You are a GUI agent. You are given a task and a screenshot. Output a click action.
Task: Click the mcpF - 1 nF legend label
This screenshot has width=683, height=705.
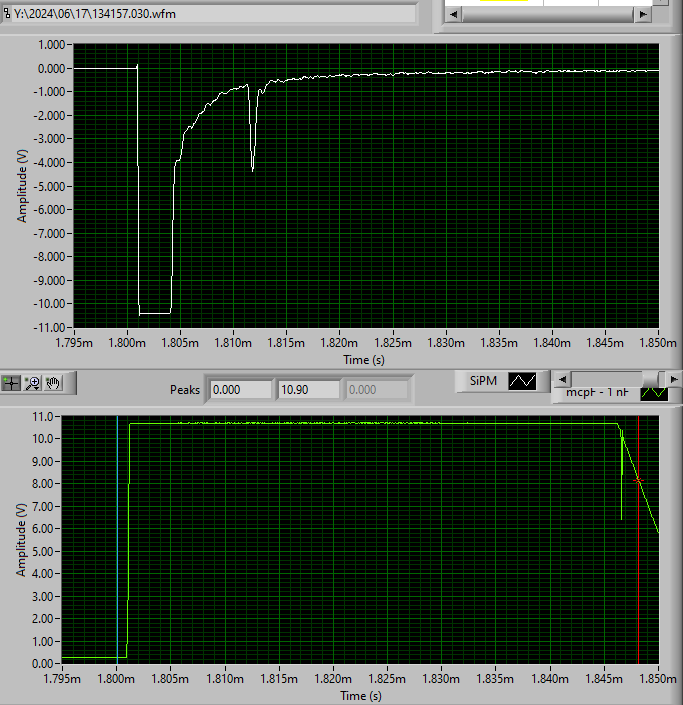(597, 393)
